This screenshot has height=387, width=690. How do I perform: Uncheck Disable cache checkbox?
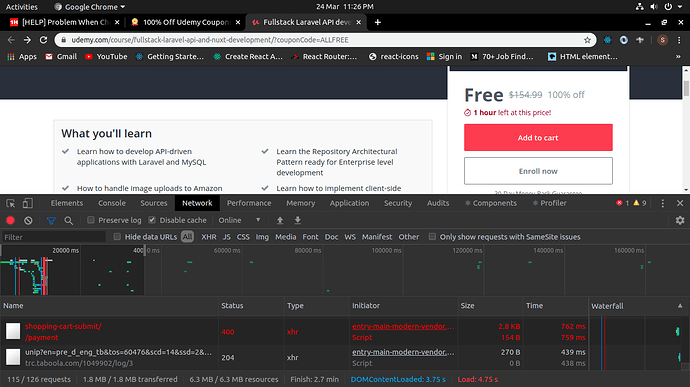point(152,220)
